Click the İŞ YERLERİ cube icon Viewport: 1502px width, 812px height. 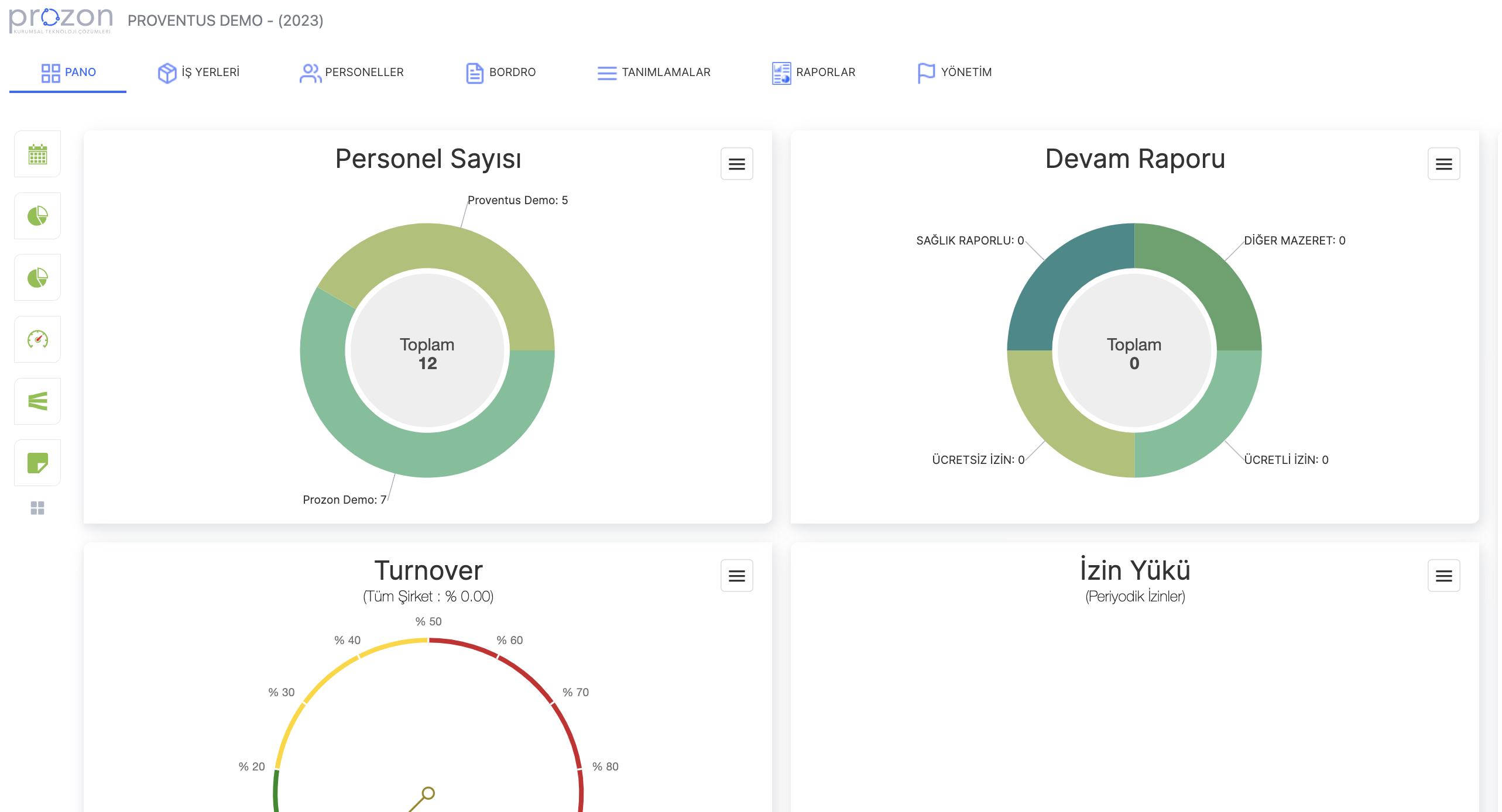167,73
